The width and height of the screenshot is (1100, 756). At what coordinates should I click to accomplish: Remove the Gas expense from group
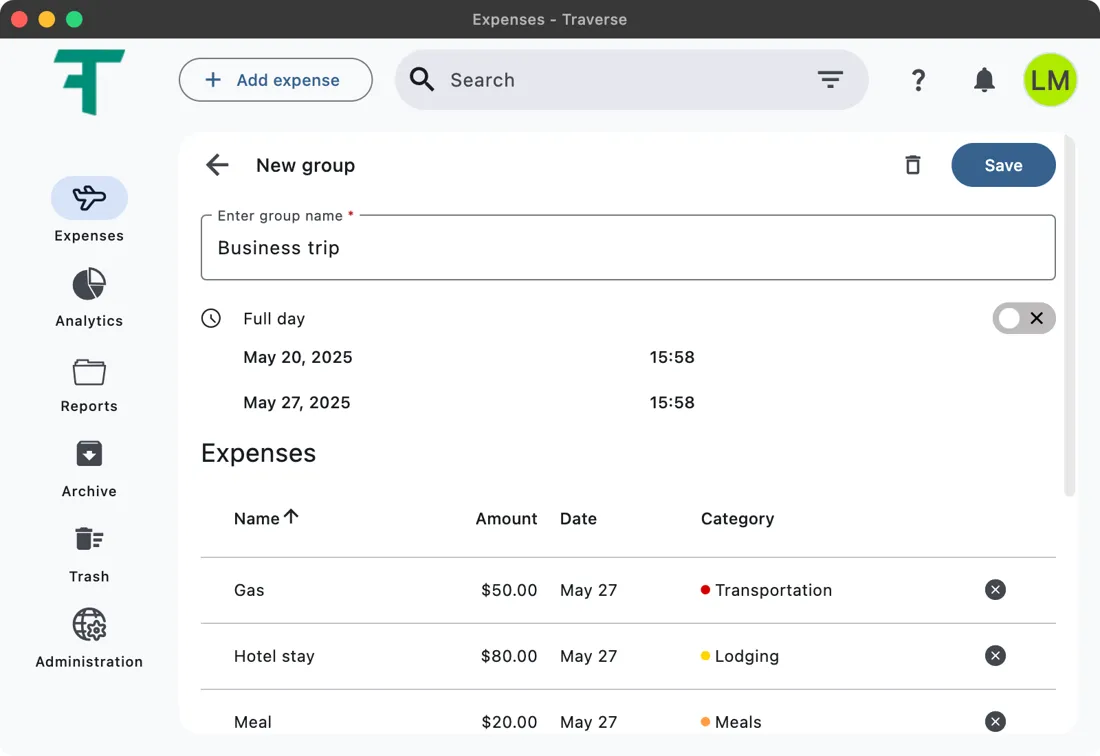click(995, 590)
